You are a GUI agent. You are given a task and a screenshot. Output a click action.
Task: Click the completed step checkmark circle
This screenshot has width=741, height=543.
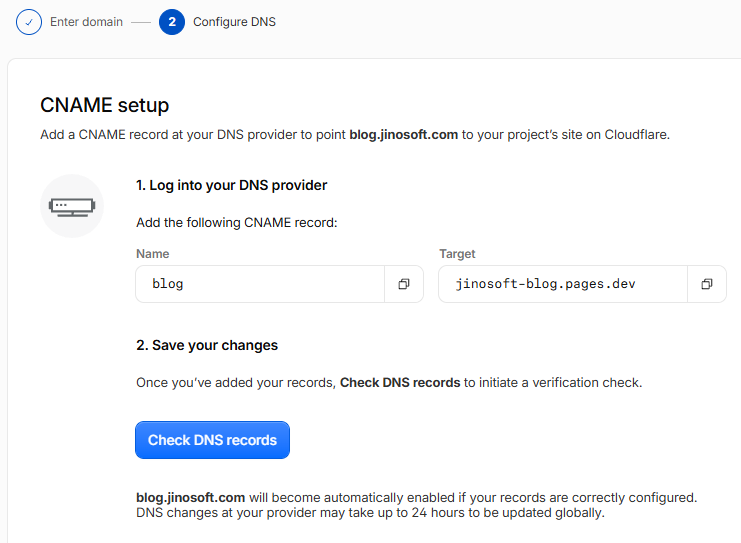(x=29, y=22)
